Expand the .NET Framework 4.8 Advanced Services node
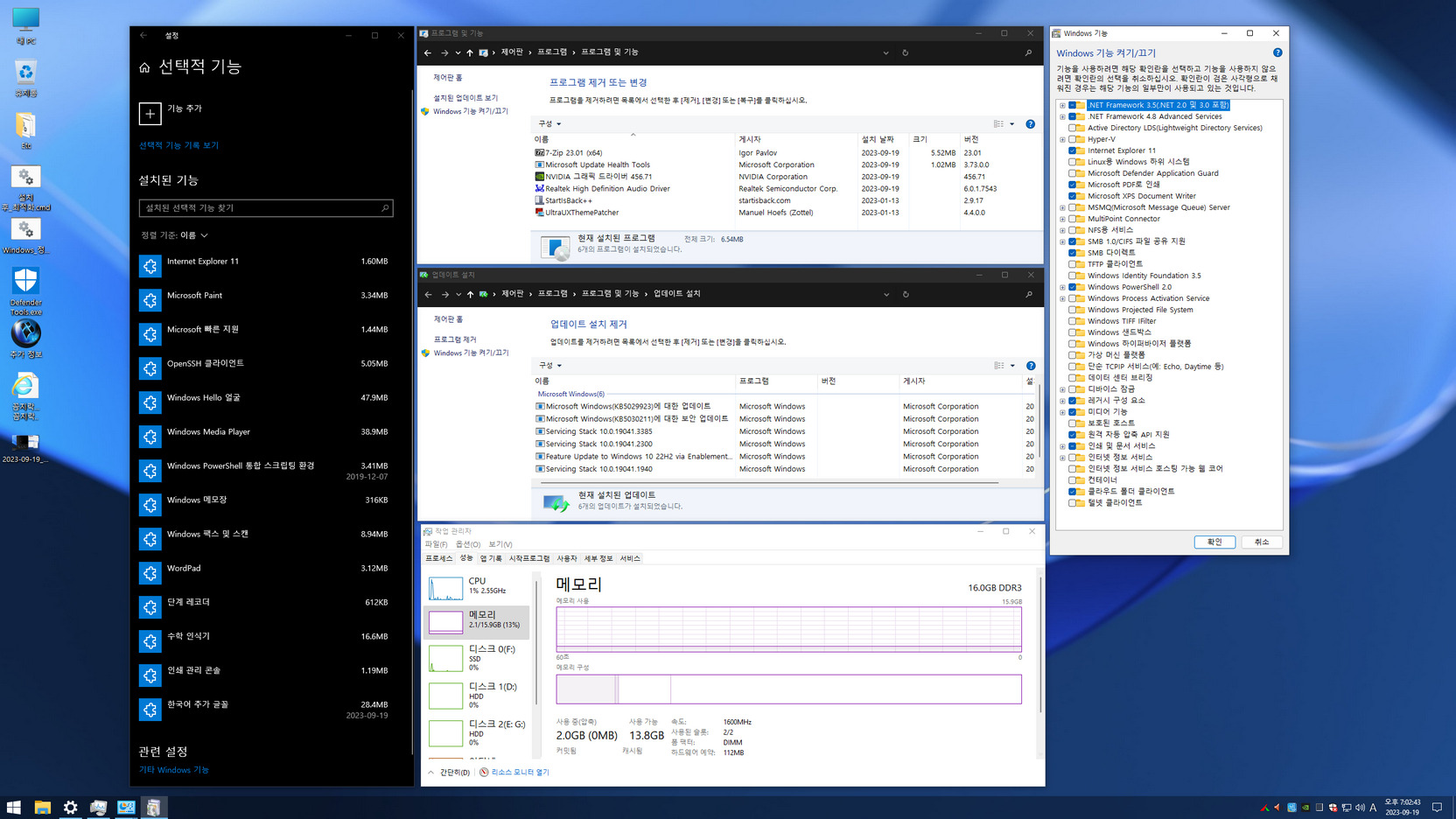The image size is (1456, 819). coord(1062,116)
